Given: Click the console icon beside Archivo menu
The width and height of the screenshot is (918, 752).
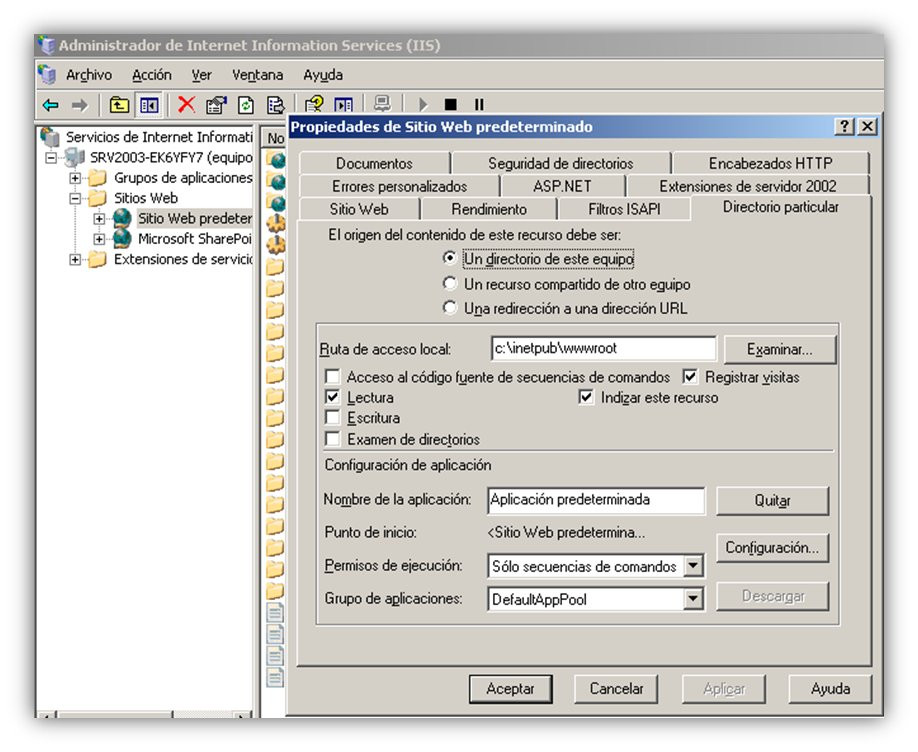Looking at the screenshot, I should (47, 75).
